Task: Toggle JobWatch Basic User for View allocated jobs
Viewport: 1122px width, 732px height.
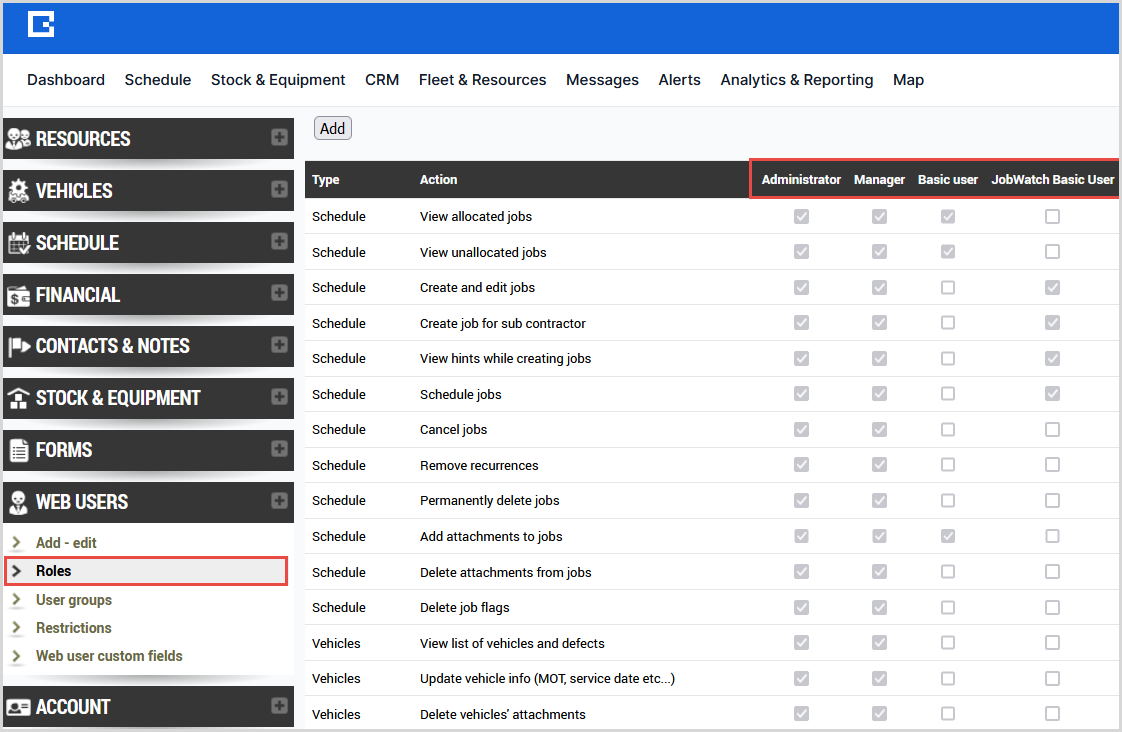Action: coord(1052,217)
